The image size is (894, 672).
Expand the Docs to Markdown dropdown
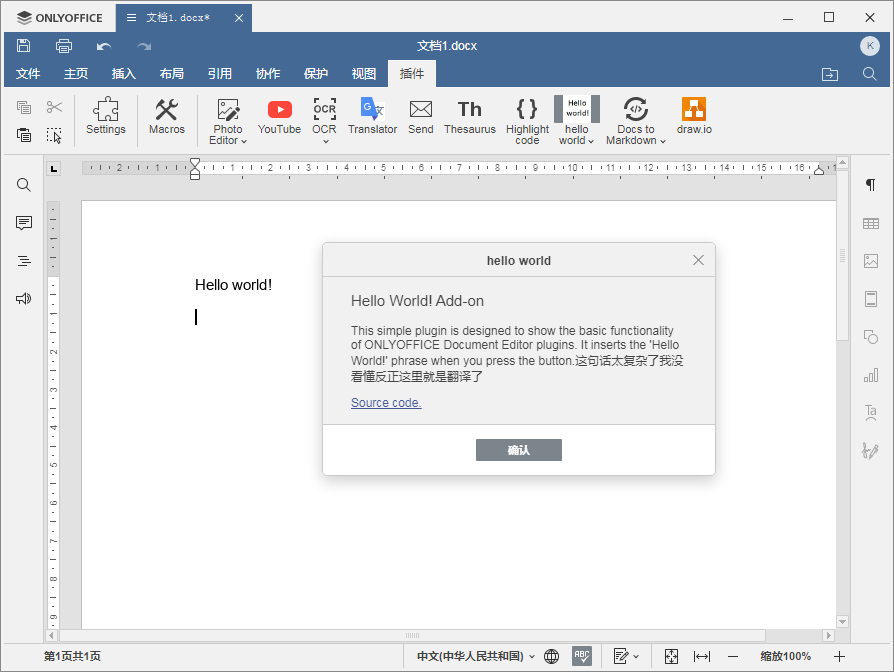pyautogui.click(x=663, y=141)
